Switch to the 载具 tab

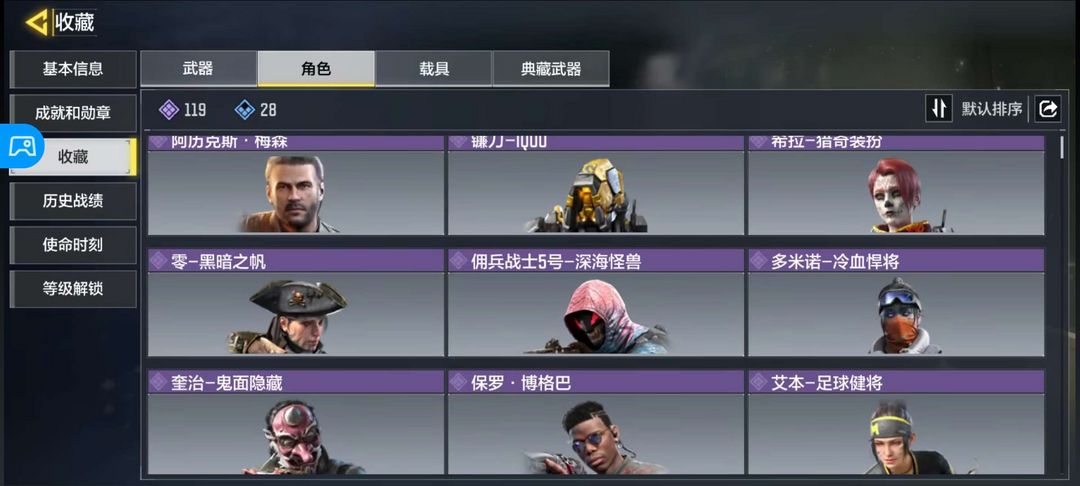[x=434, y=68]
